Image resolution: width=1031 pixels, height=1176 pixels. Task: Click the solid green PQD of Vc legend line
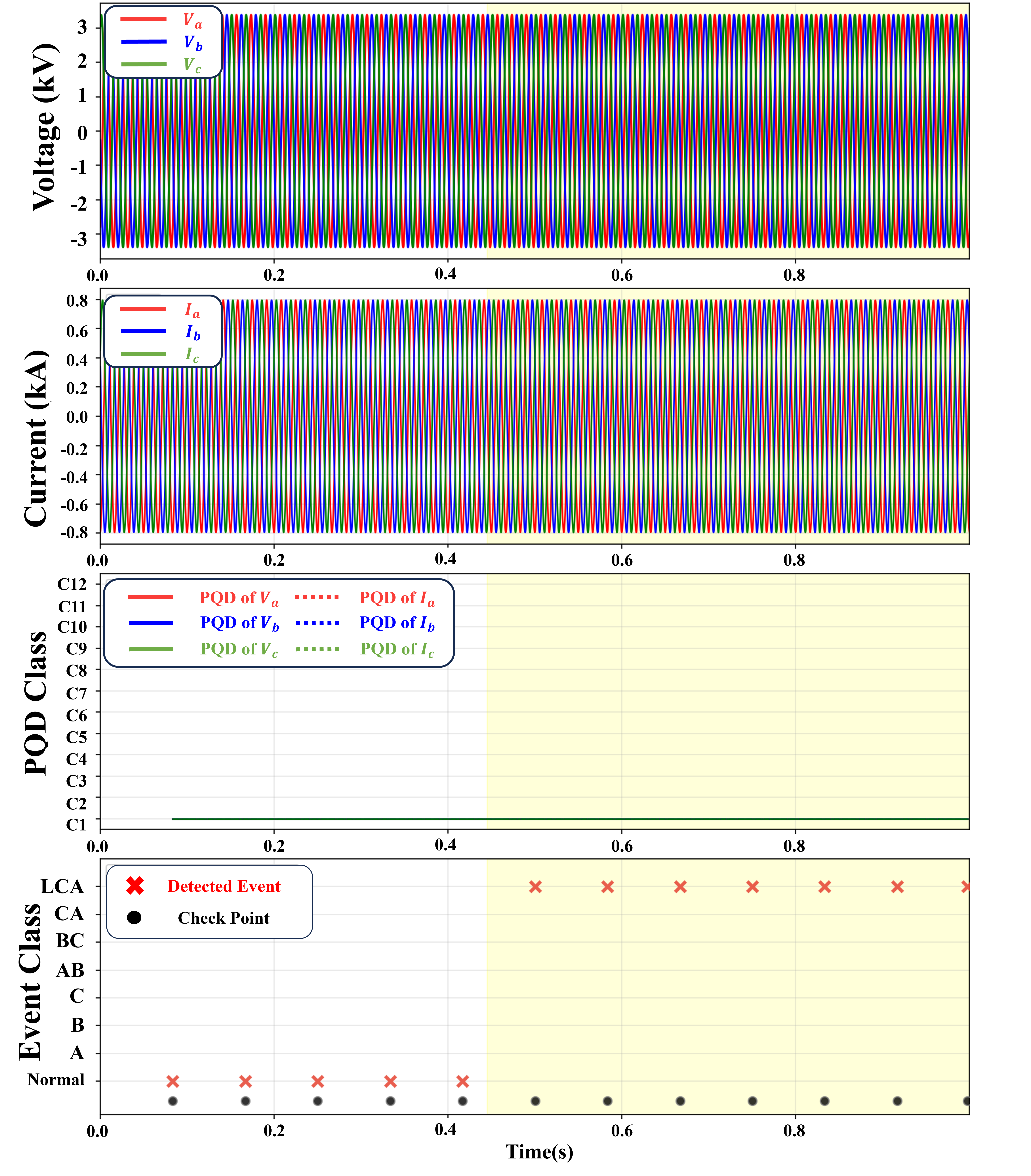[151, 649]
